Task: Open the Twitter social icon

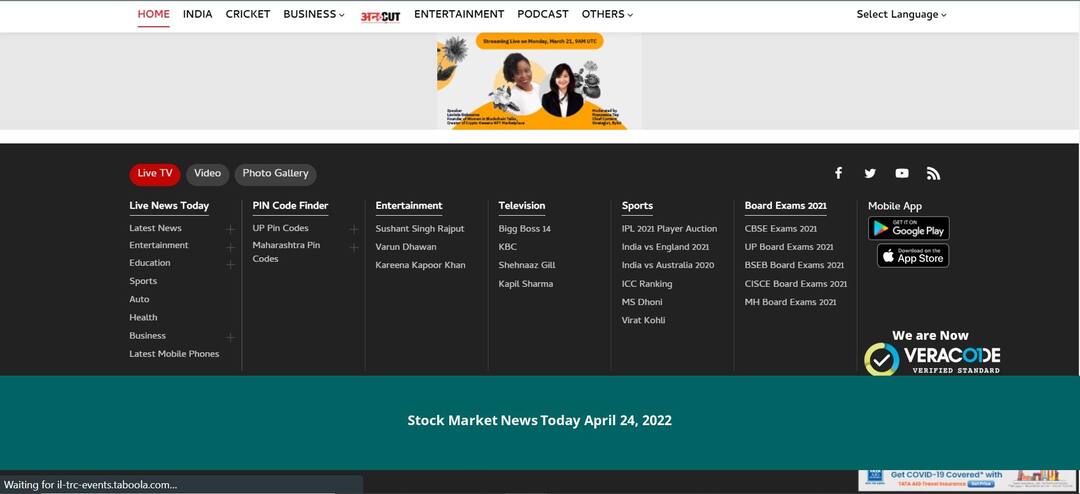Action: click(870, 174)
